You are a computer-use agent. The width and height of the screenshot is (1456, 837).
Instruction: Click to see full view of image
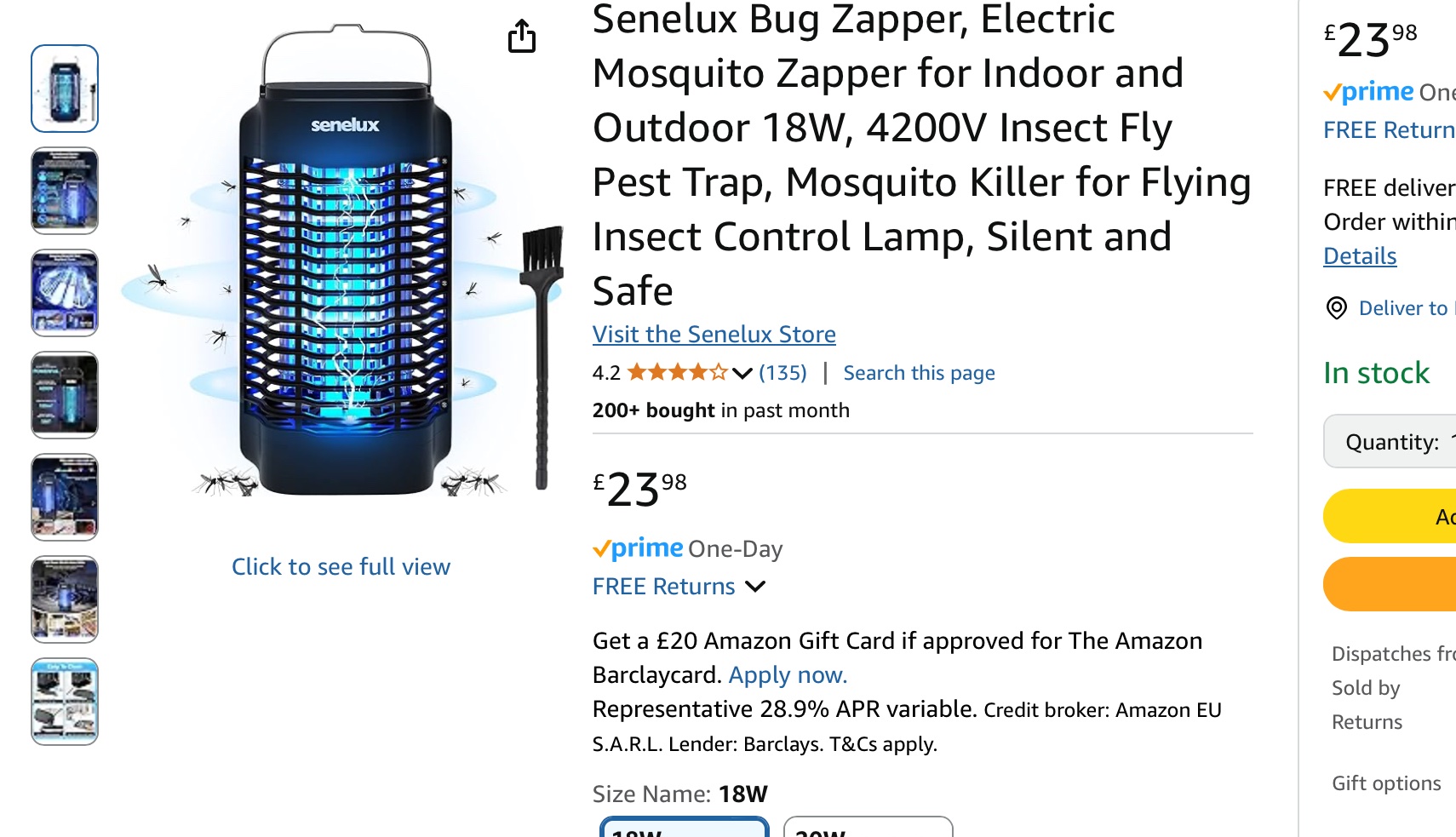click(x=341, y=567)
